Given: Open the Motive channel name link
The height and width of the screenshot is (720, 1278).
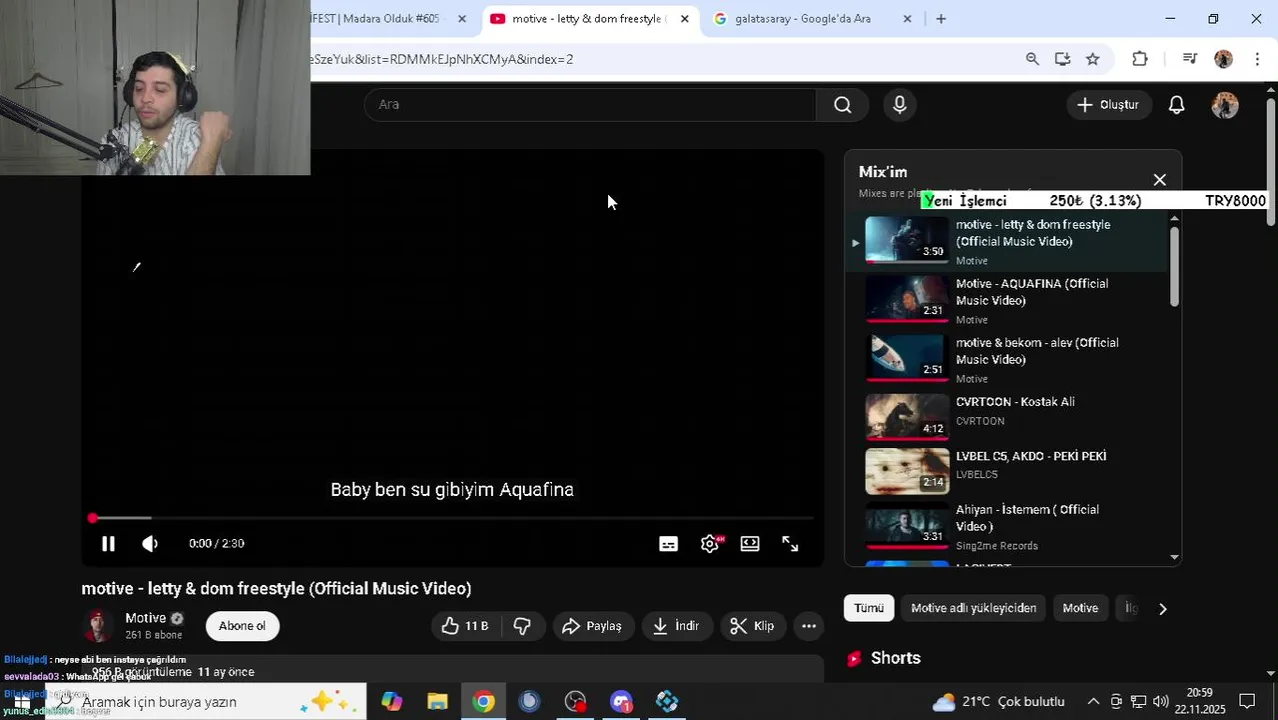Looking at the screenshot, I should 145,618.
